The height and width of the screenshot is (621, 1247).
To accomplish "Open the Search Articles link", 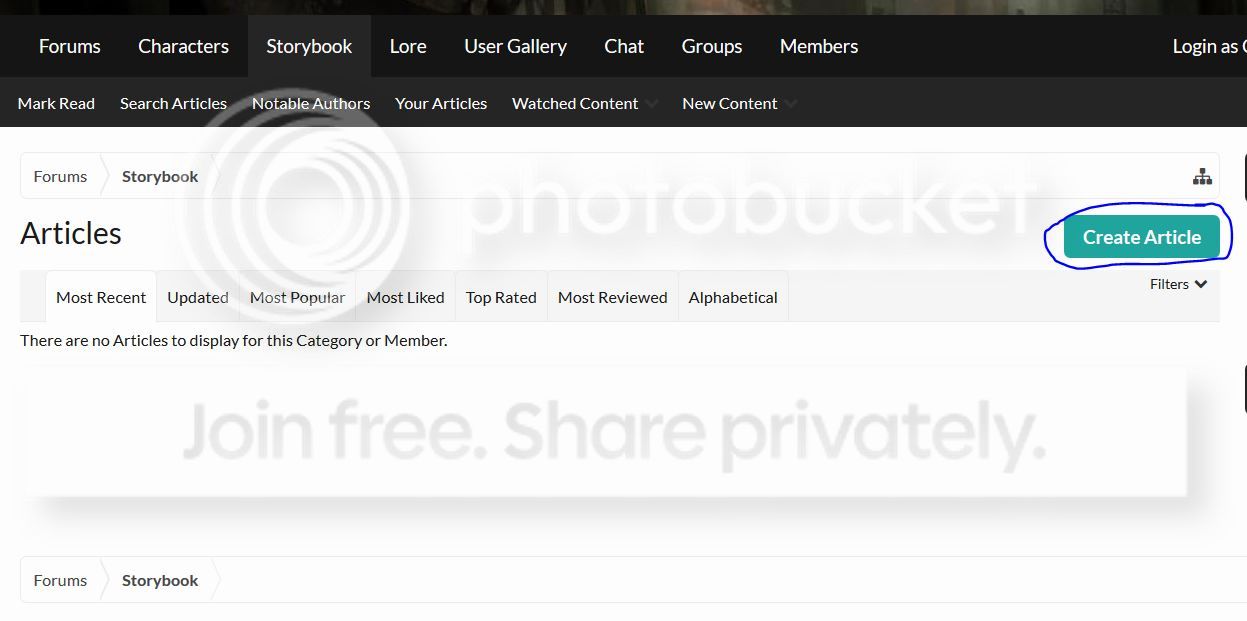I will 173,103.
